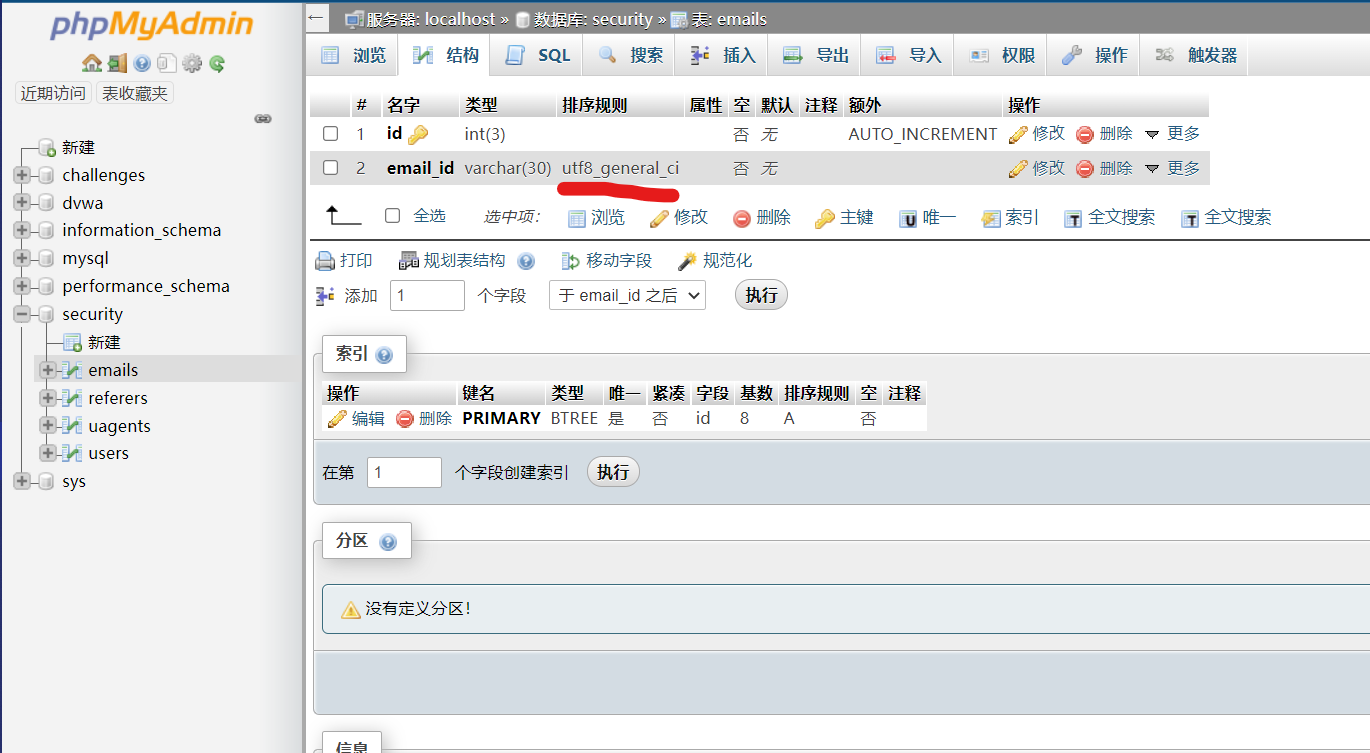Click field count input showing 1
Viewport: 1370px width, 753px height.
[427, 295]
